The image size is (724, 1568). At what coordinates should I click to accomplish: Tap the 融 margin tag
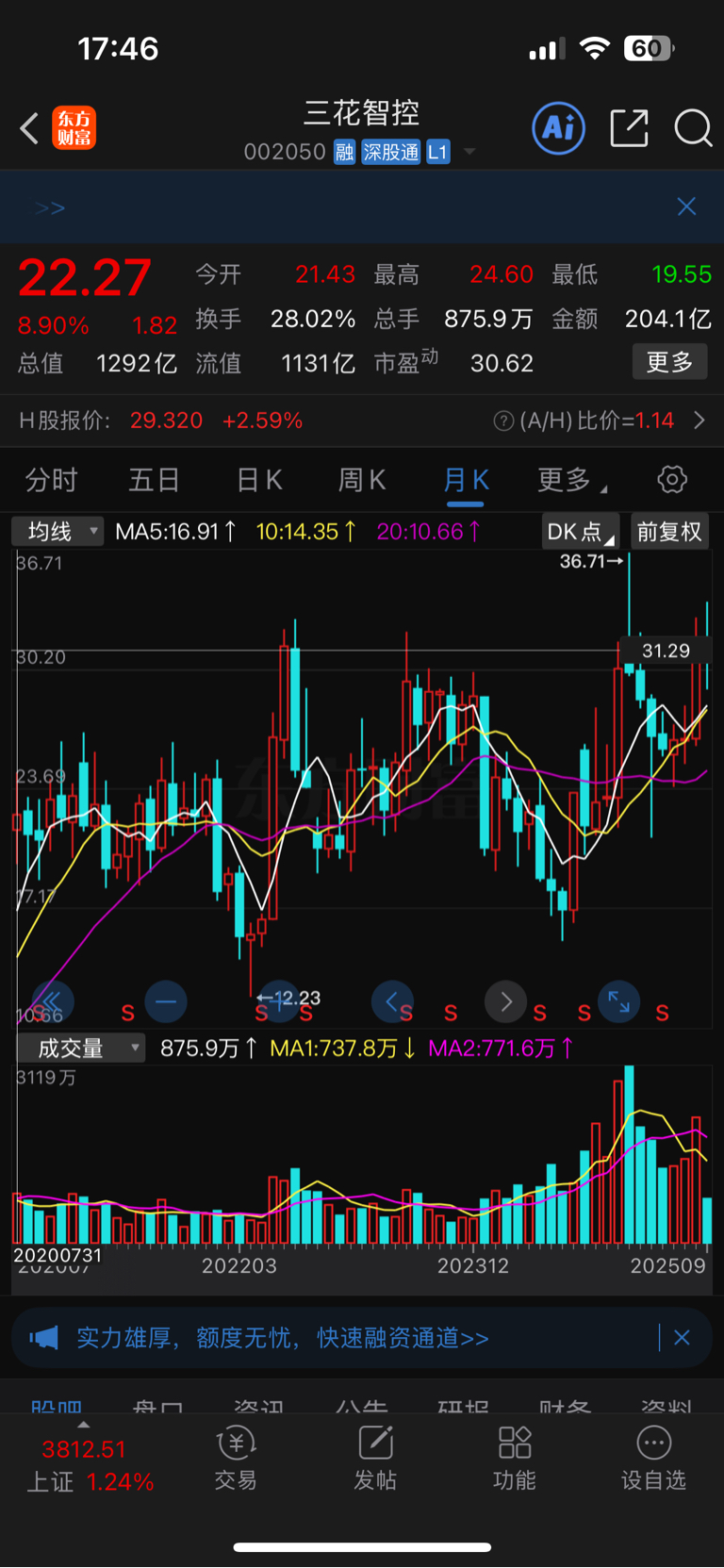click(x=344, y=152)
